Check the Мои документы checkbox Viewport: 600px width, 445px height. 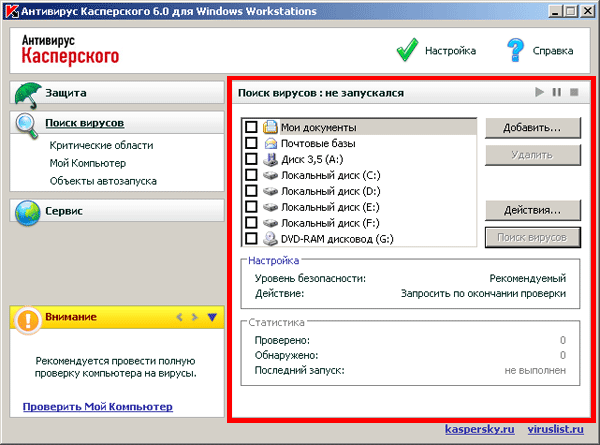251,127
